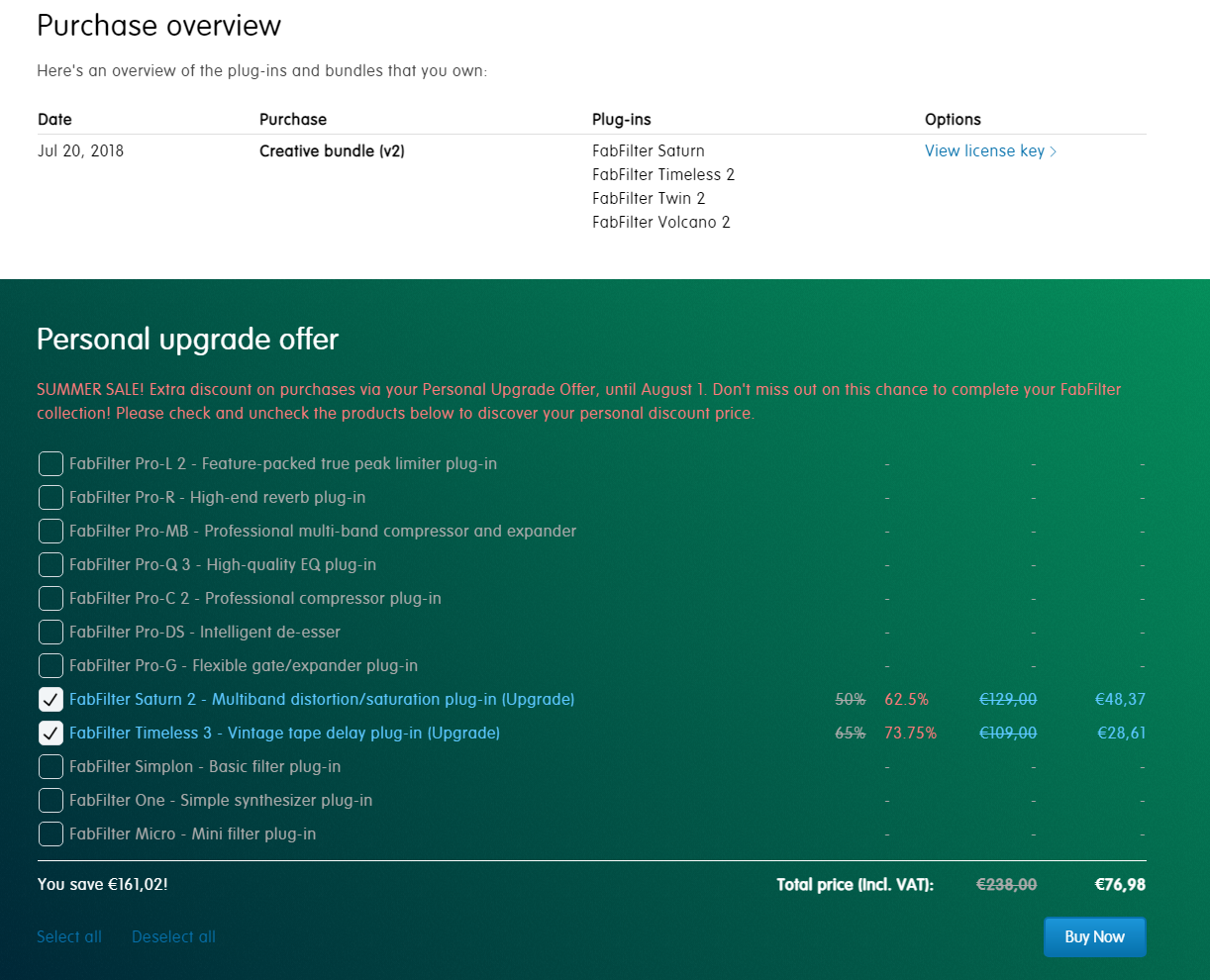Click the 'FabFilter Simplon - Basic filter plug-in' label
The height and width of the screenshot is (980, 1210).
pyautogui.click(x=205, y=766)
